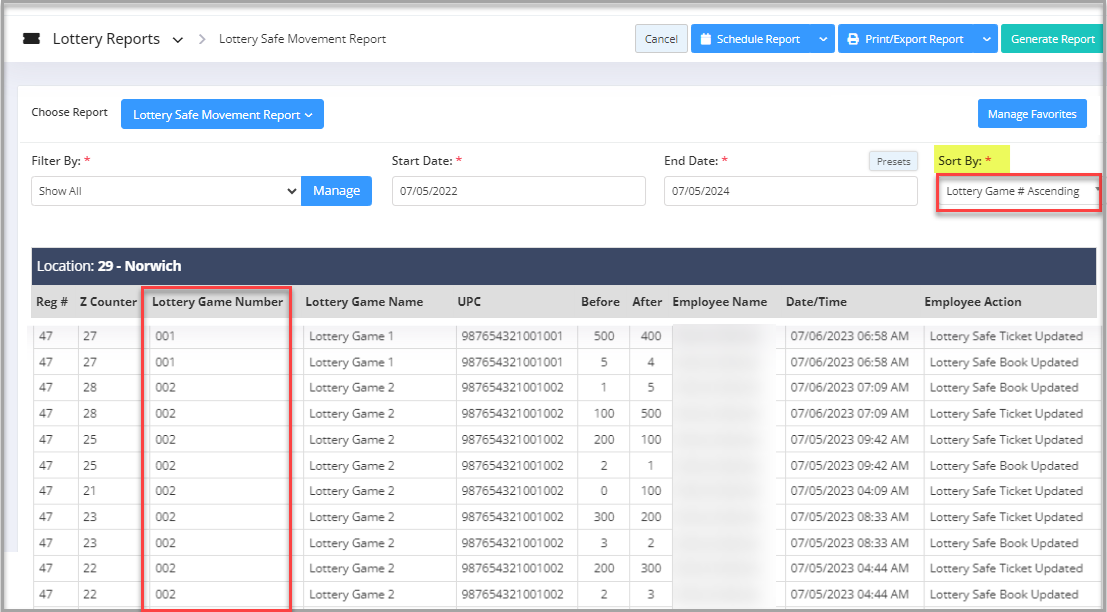Click the Presets button
The image size is (1107, 612).
[893, 161]
